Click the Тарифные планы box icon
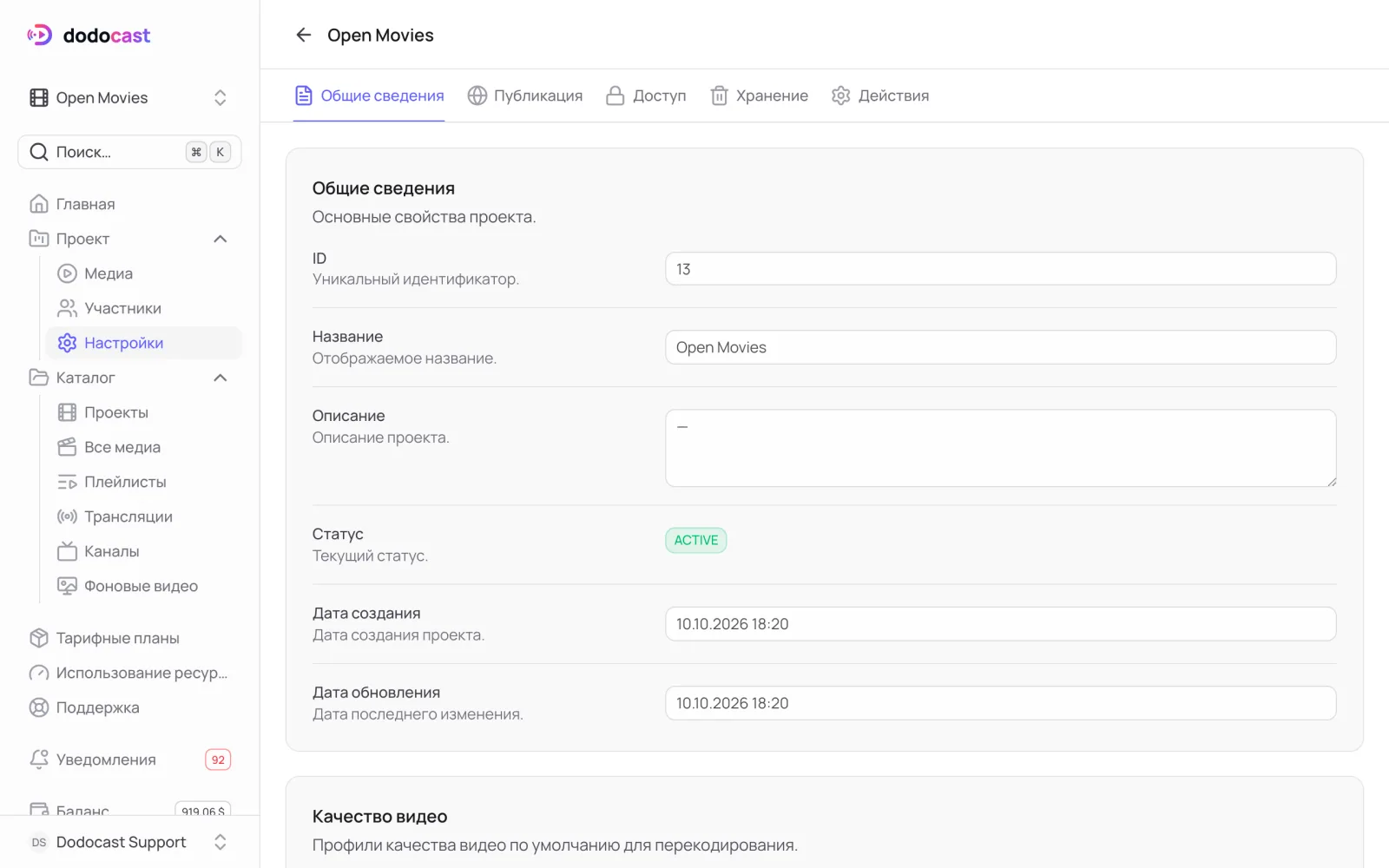This screenshot has width=1389, height=868. tap(39, 638)
